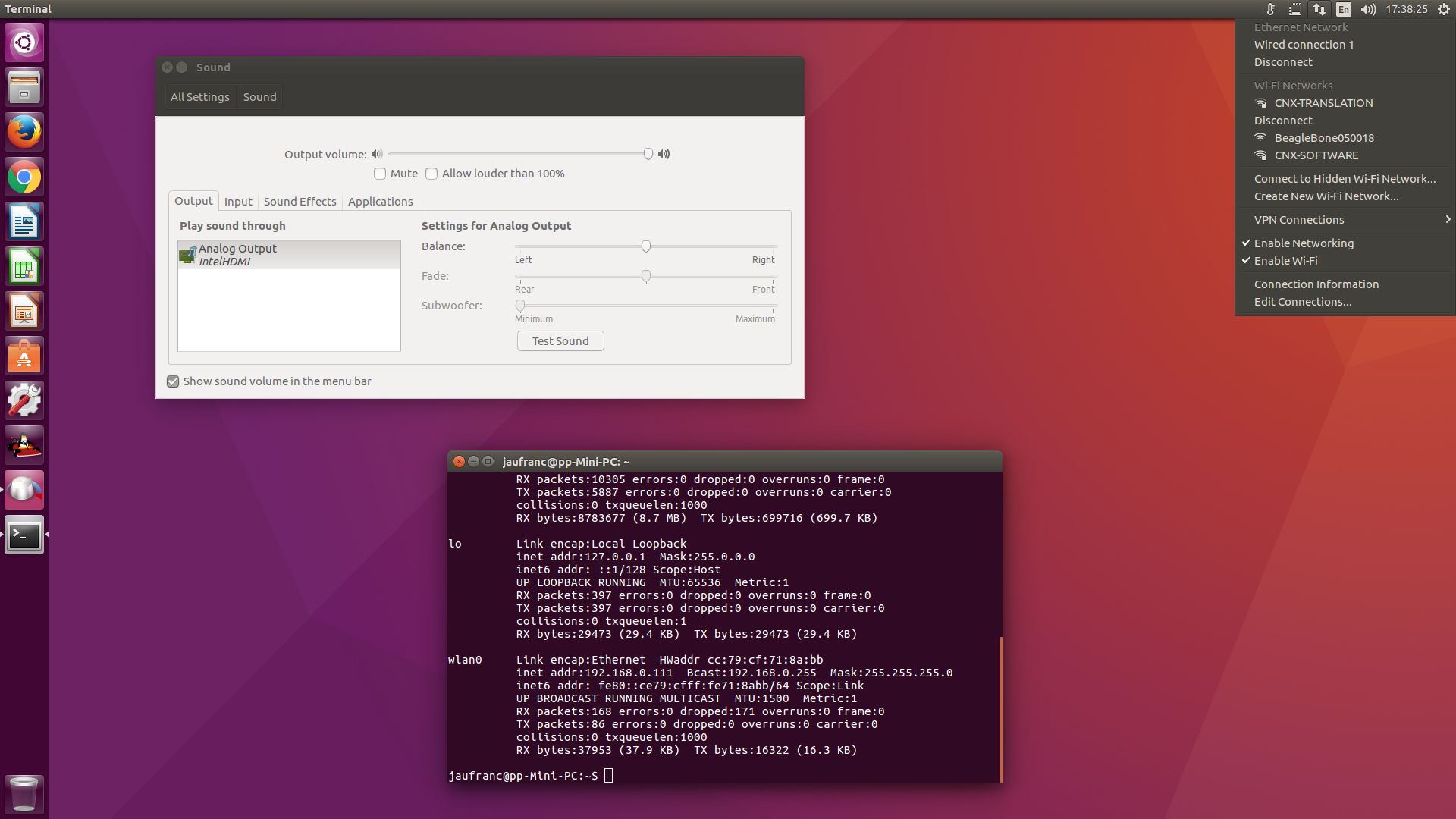The image size is (1456, 819).
Task: Click the terminal window scrollbar
Action: tap(1001, 709)
